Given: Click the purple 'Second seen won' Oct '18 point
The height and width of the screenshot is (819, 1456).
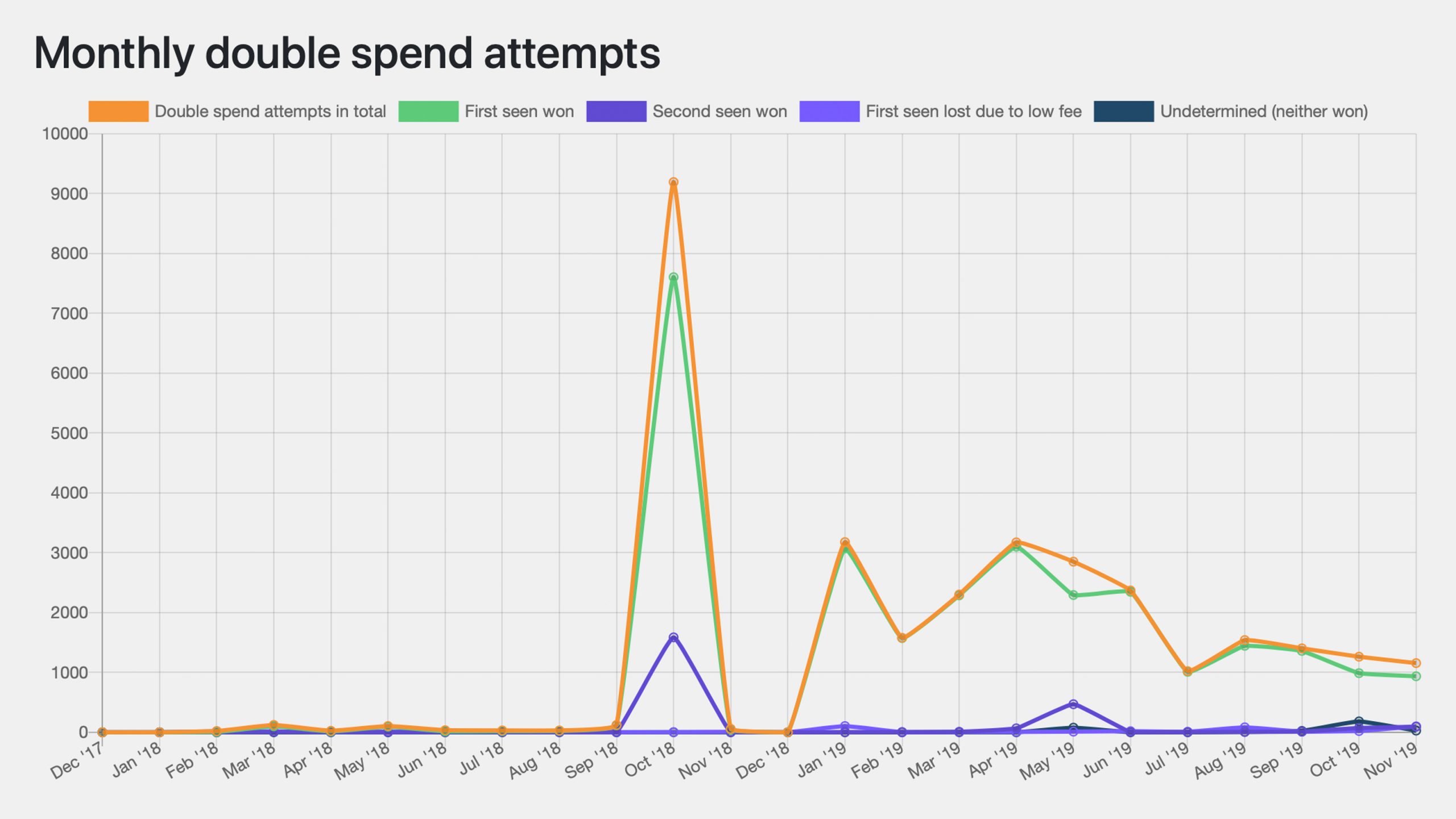Looking at the screenshot, I should [x=673, y=638].
